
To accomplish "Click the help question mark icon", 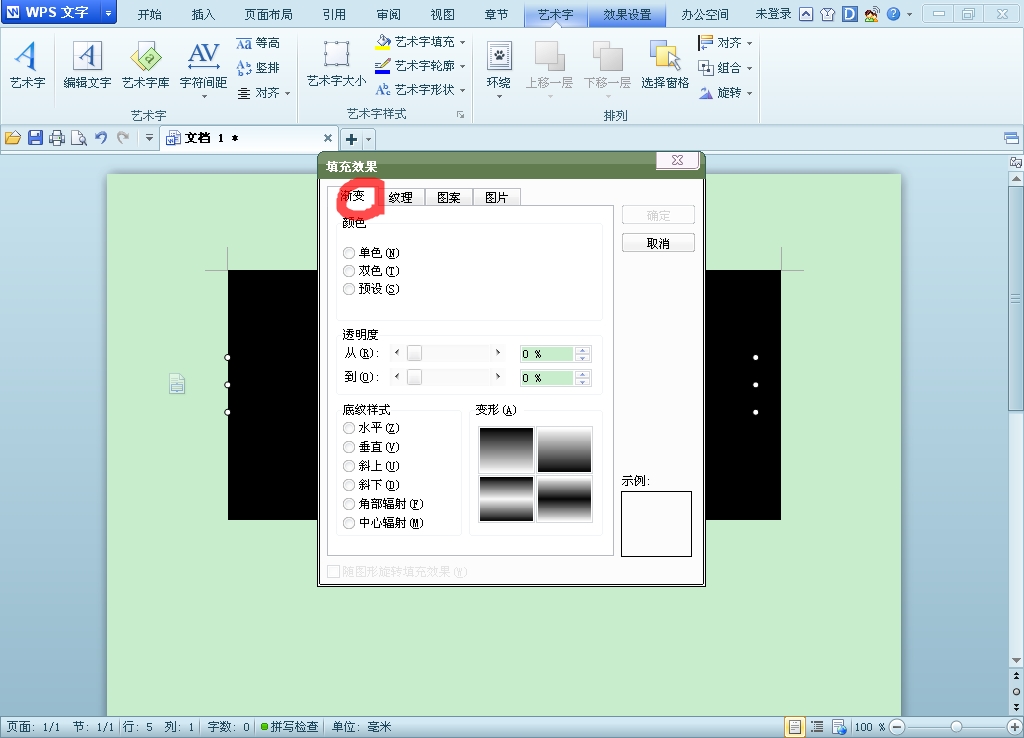I will 893,14.
